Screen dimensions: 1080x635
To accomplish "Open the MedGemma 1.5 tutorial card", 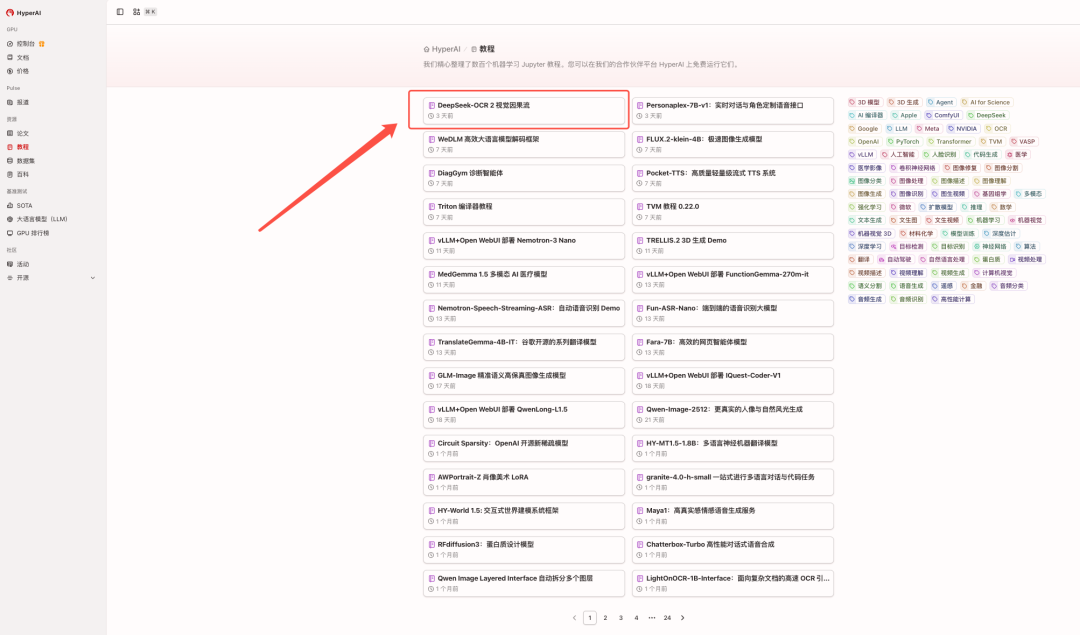I will pyautogui.click(x=524, y=279).
